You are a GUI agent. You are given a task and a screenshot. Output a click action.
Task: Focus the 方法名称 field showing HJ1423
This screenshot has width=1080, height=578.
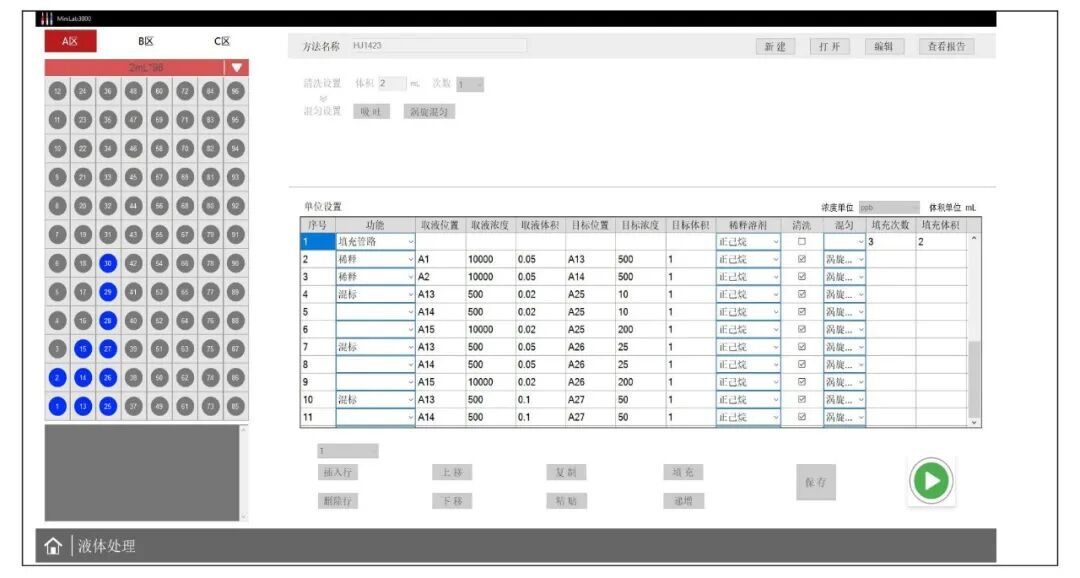coord(438,45)
